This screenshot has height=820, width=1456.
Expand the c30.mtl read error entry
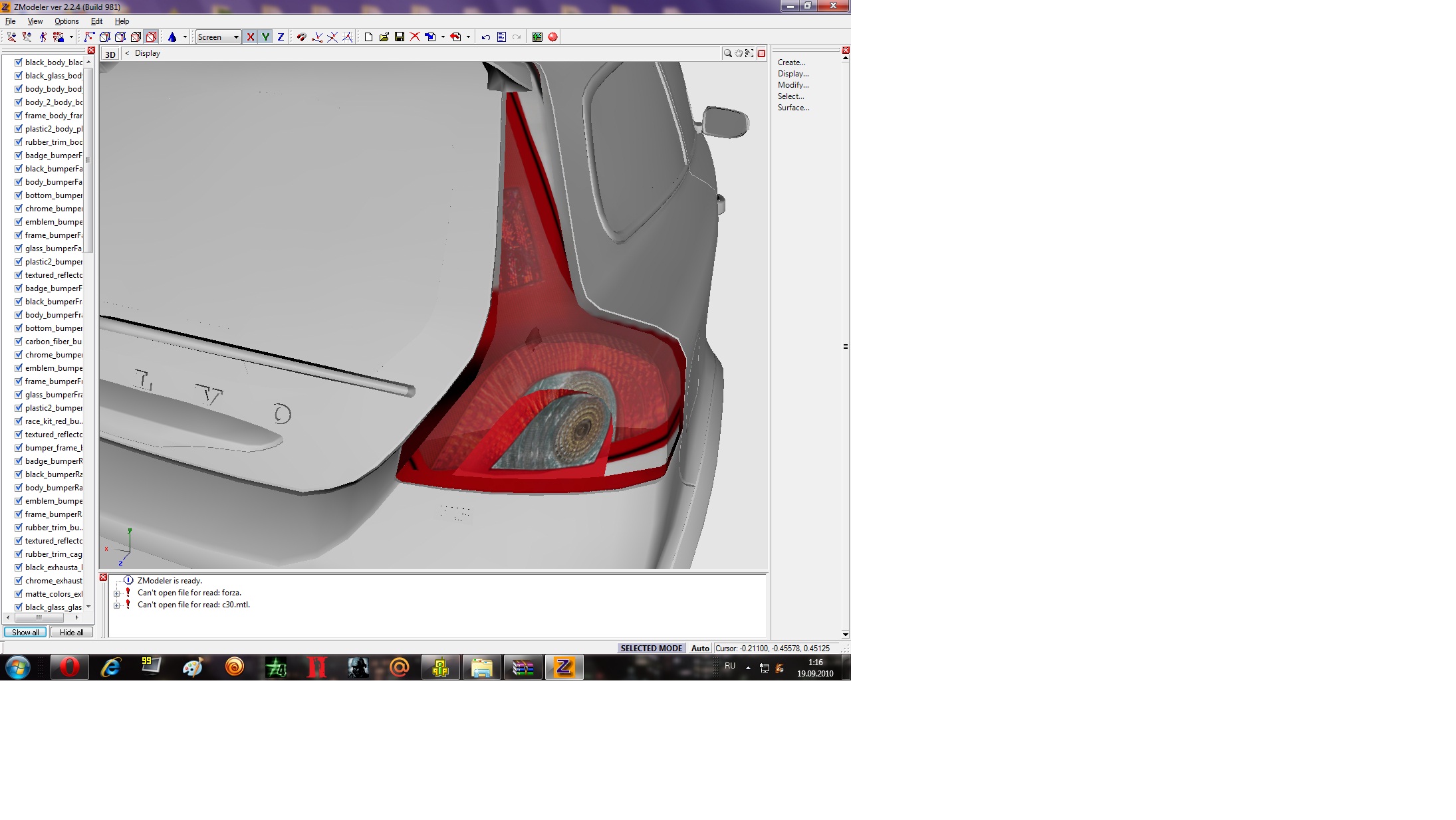click(117, 605)
